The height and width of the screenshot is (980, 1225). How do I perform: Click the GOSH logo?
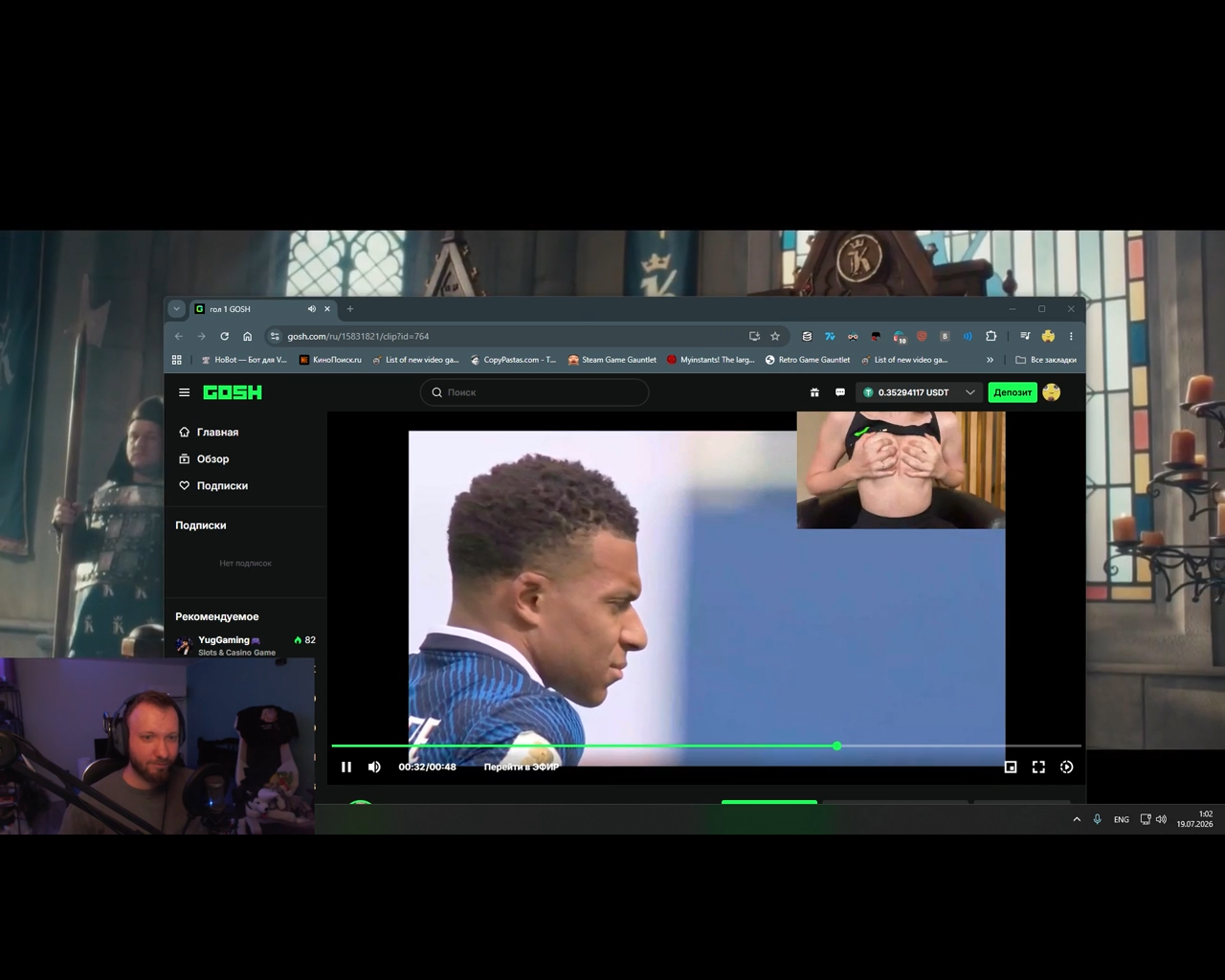click(233, 392)
